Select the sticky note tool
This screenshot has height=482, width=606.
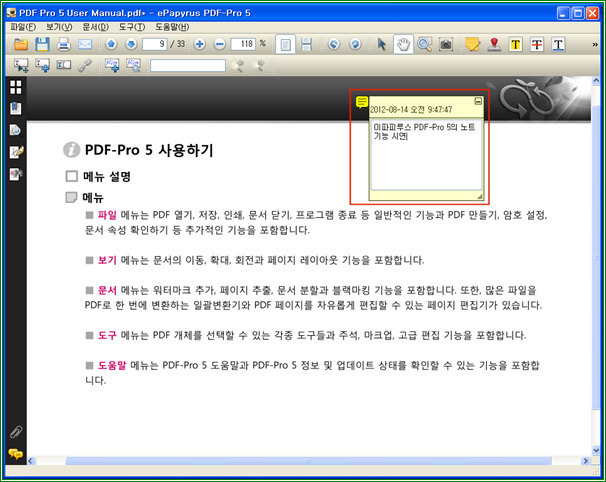473,44
